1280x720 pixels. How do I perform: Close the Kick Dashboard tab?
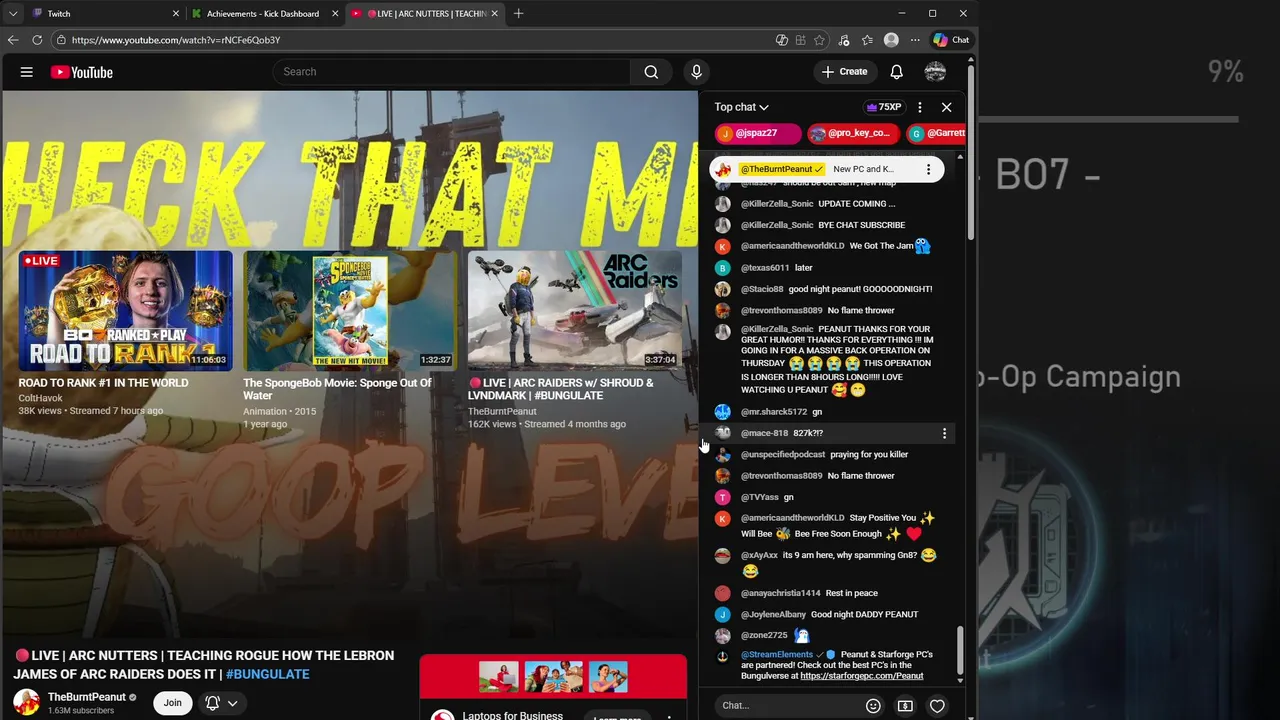[x=335, y=14]
